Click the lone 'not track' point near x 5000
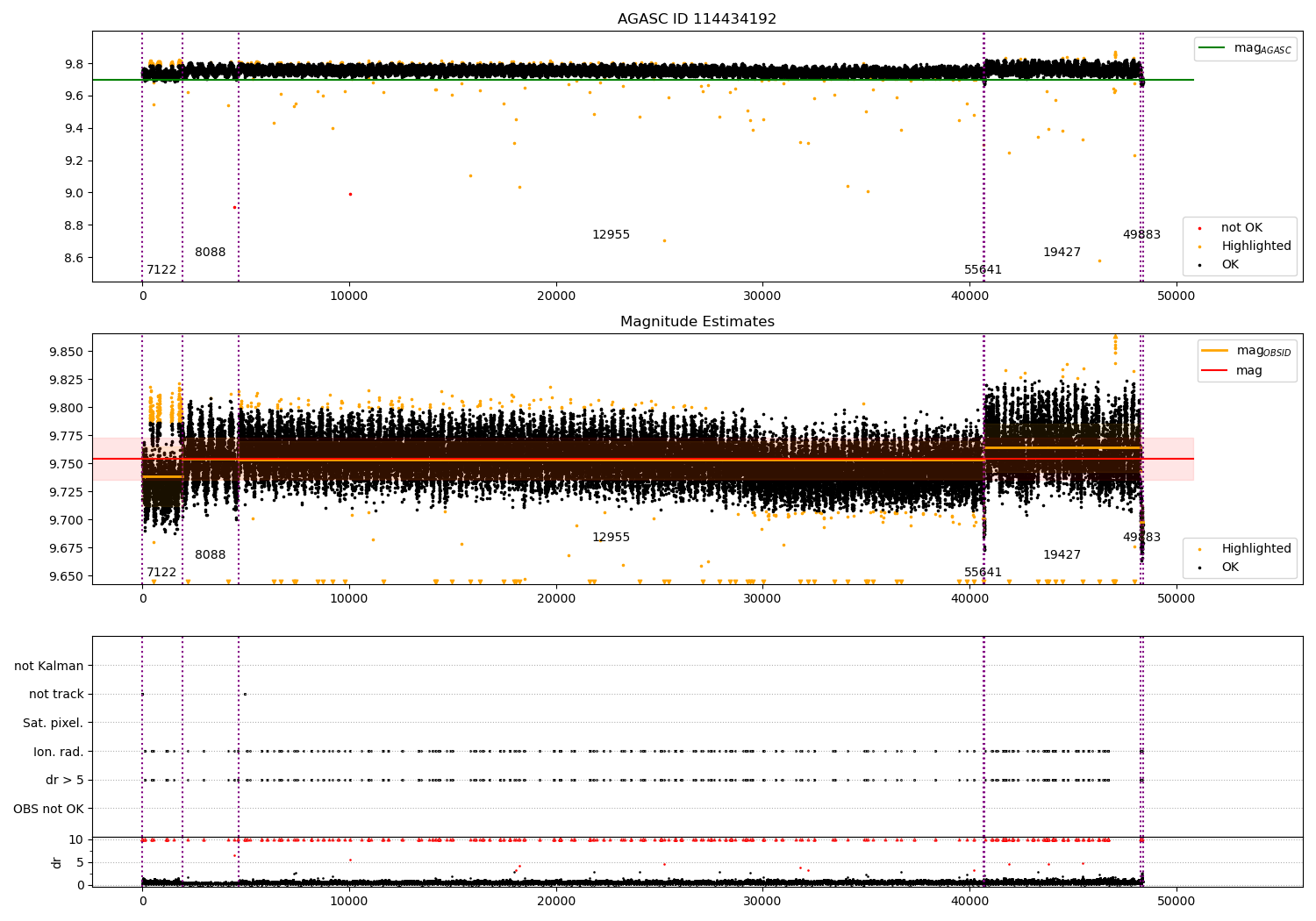This screenshot has height=921, width=1316. click(245, 694)
